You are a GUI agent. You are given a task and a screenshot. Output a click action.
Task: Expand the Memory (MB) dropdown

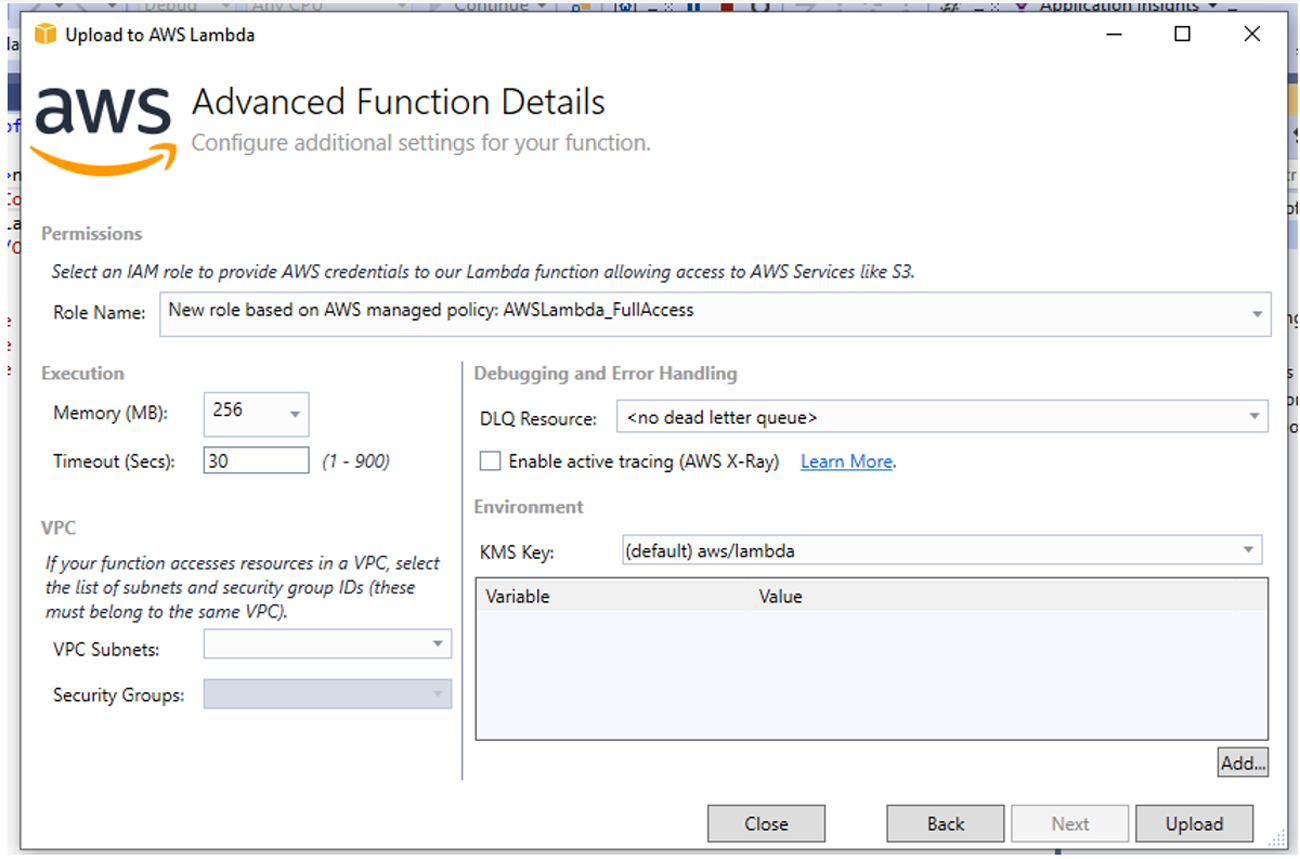[256, 413]
